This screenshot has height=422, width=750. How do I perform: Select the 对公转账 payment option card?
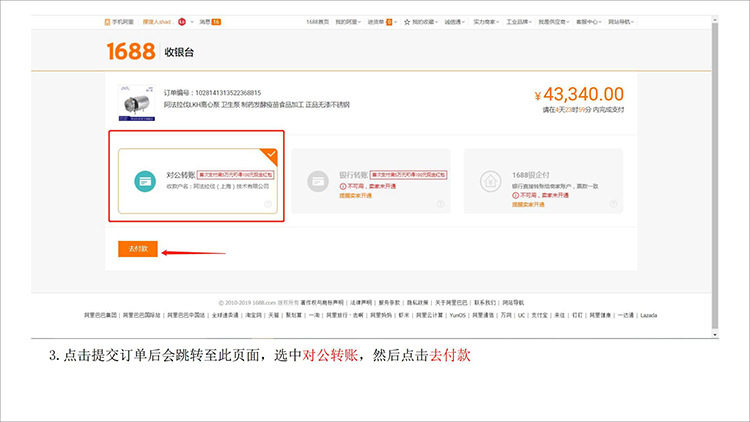pyautogui.click(x=198, y=181)
